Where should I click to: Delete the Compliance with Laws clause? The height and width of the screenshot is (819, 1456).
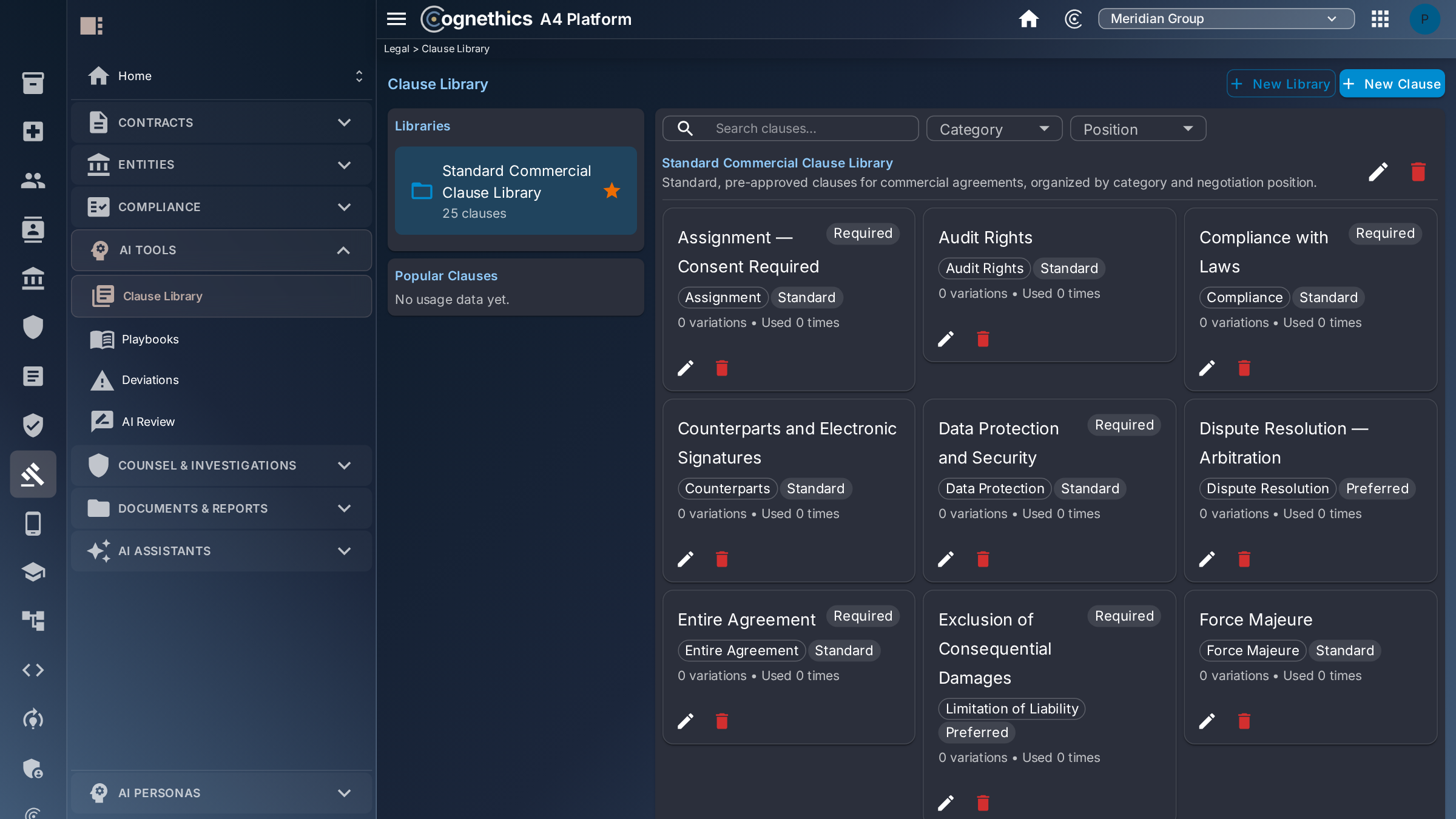click(1244, 368)
